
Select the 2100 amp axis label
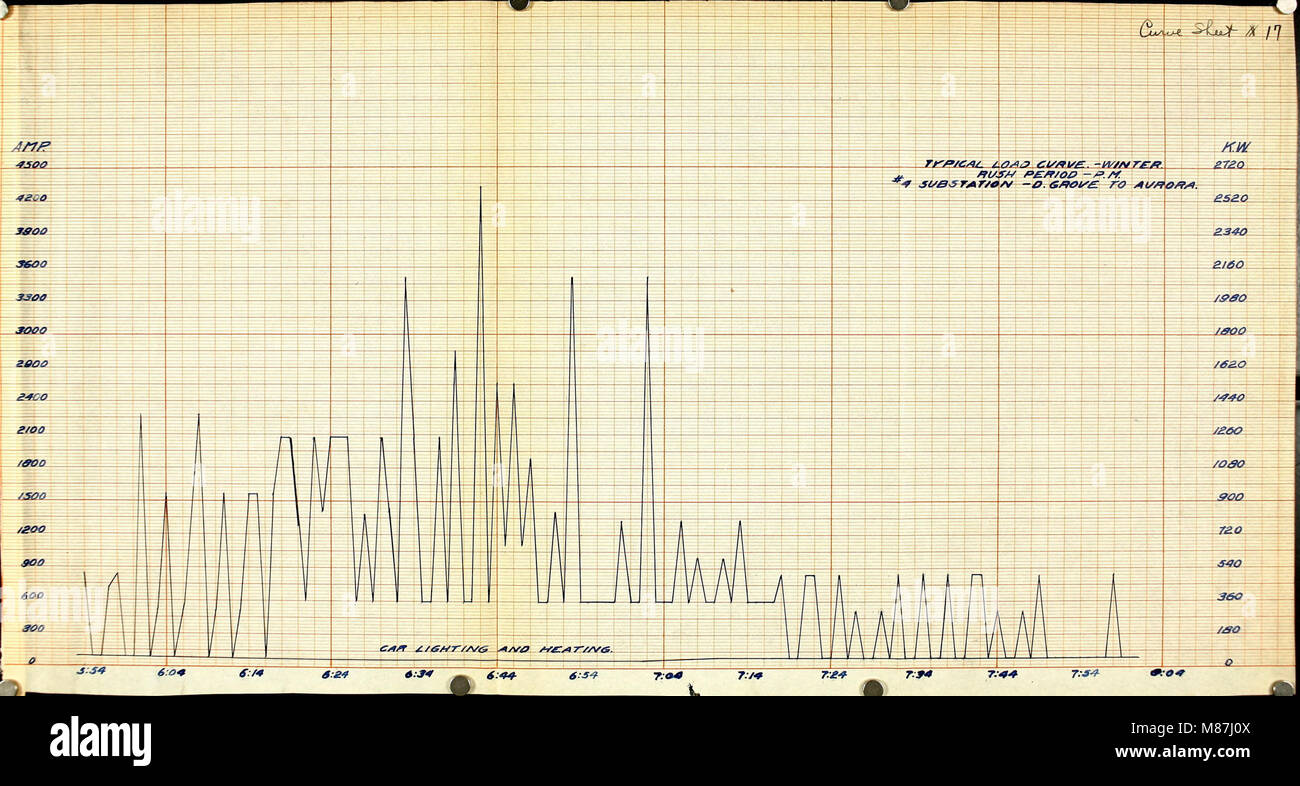click(31, 430)
